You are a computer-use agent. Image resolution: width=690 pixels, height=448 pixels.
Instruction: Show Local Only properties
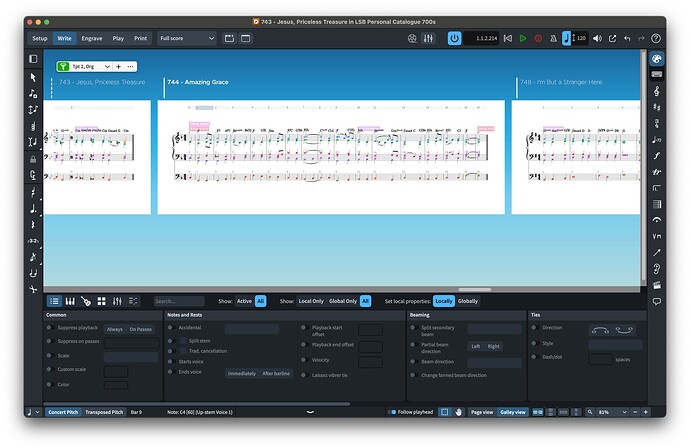[311, 301]
